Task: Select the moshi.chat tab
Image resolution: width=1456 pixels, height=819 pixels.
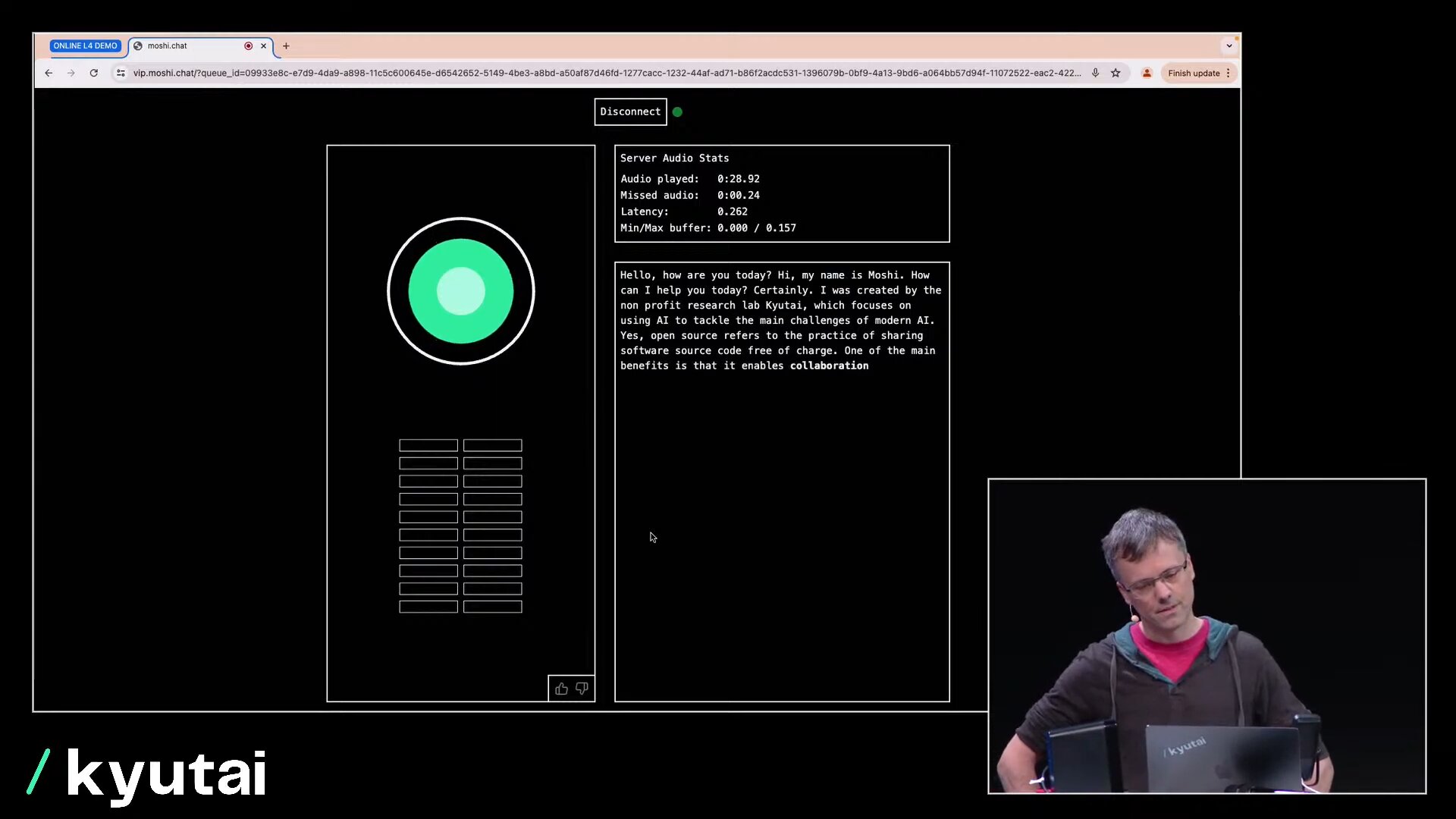Action: (x=201, y=45)
